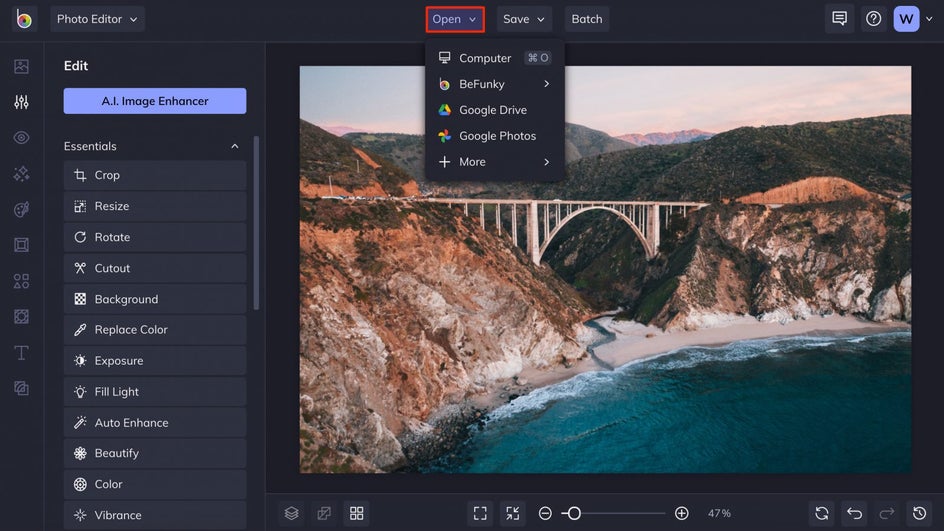This screenshot has height=531, width=944.
Task: Collapse the Essentials section
Action: pyautogui.click(x=235, y=146)
